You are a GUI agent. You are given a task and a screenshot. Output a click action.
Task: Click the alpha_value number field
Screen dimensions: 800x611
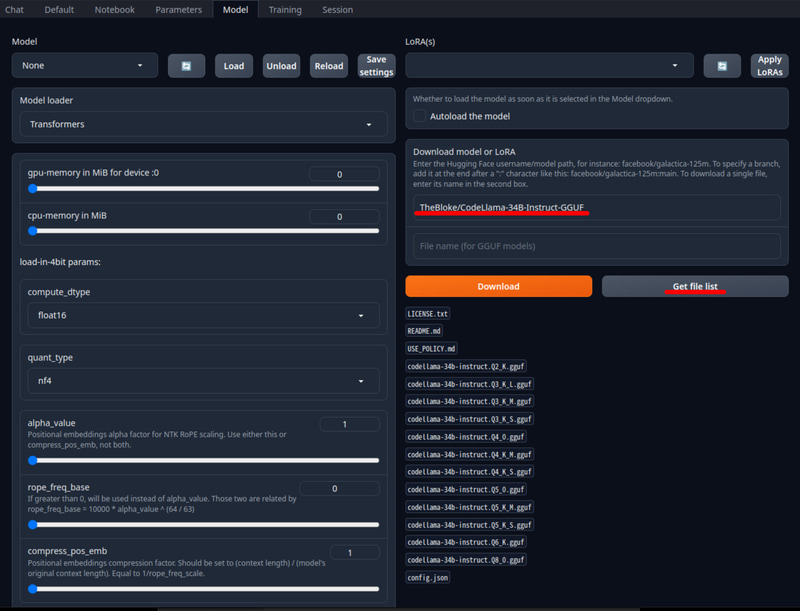[x=349, y=424]
